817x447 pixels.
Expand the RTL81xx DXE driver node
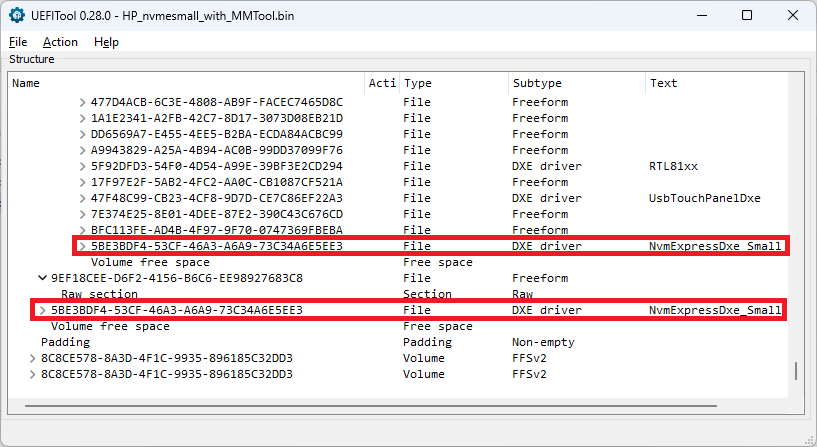coord(83,166)
